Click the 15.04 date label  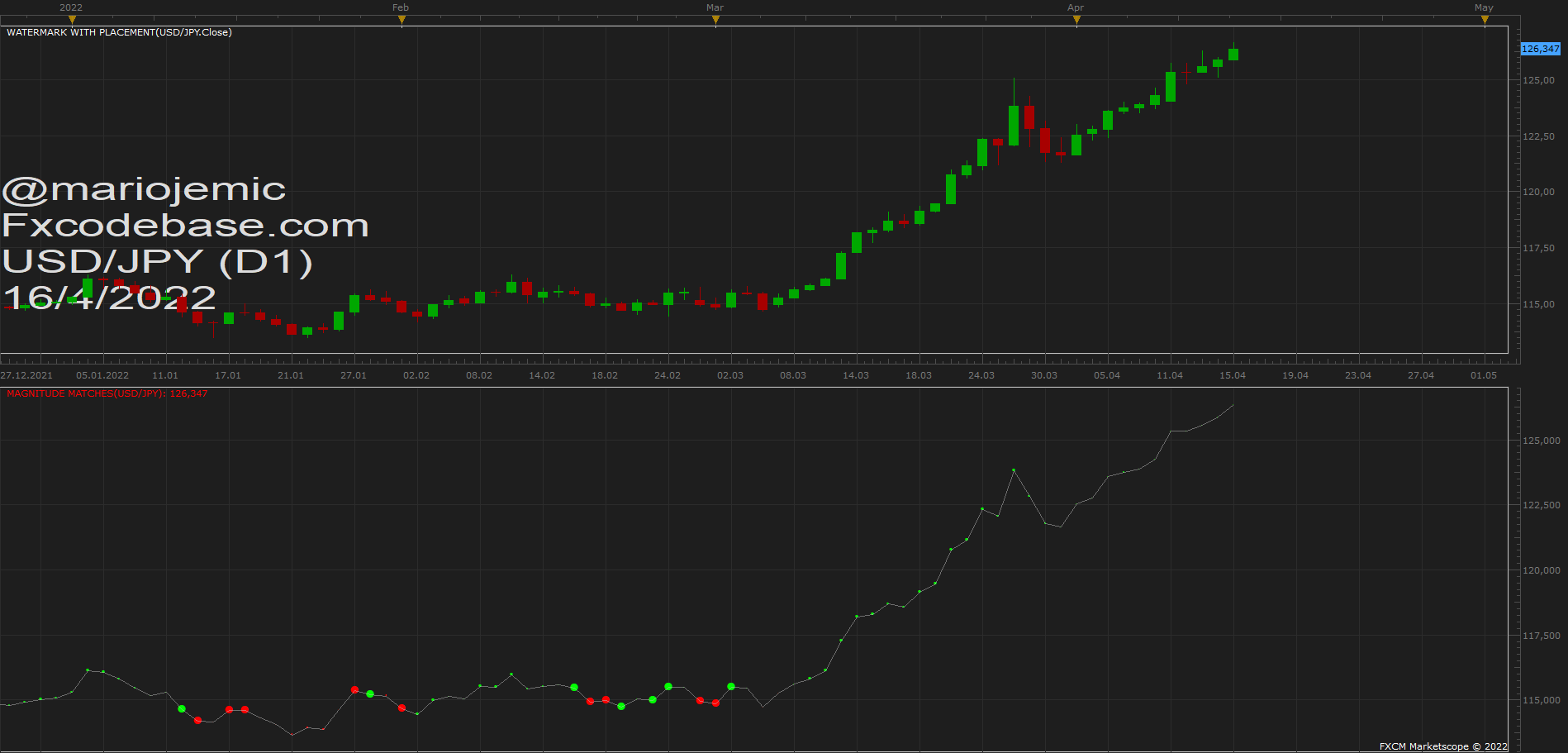[1233, 375]
